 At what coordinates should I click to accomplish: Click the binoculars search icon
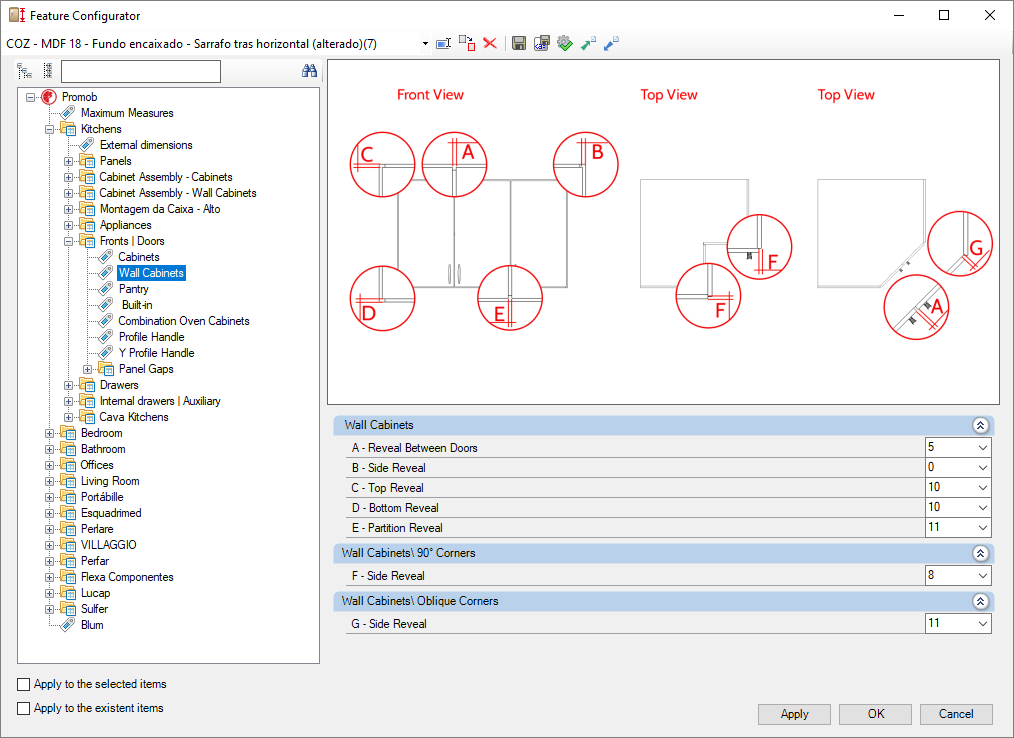[x=309, y=71]
